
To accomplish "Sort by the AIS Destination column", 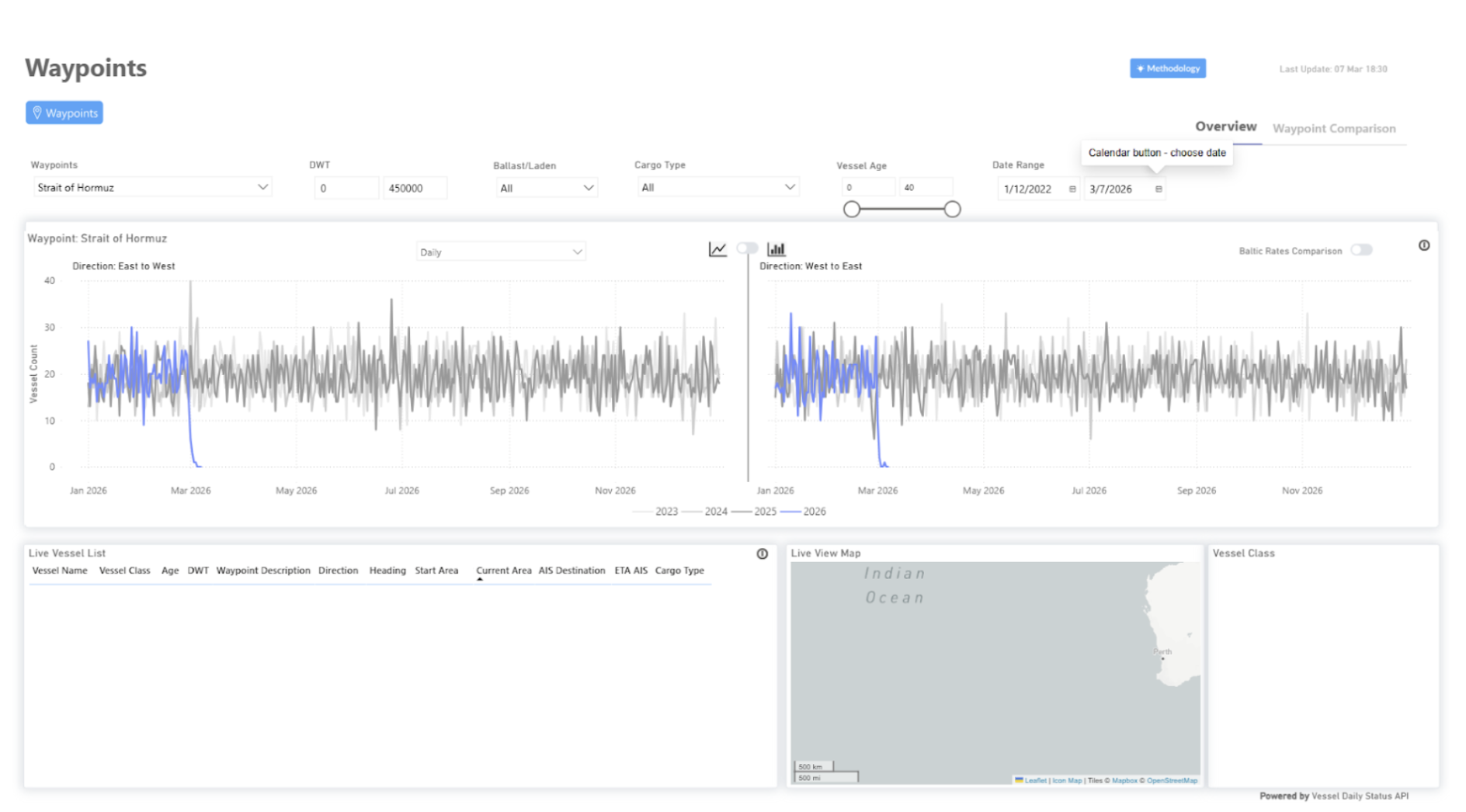I will point(572,570).
